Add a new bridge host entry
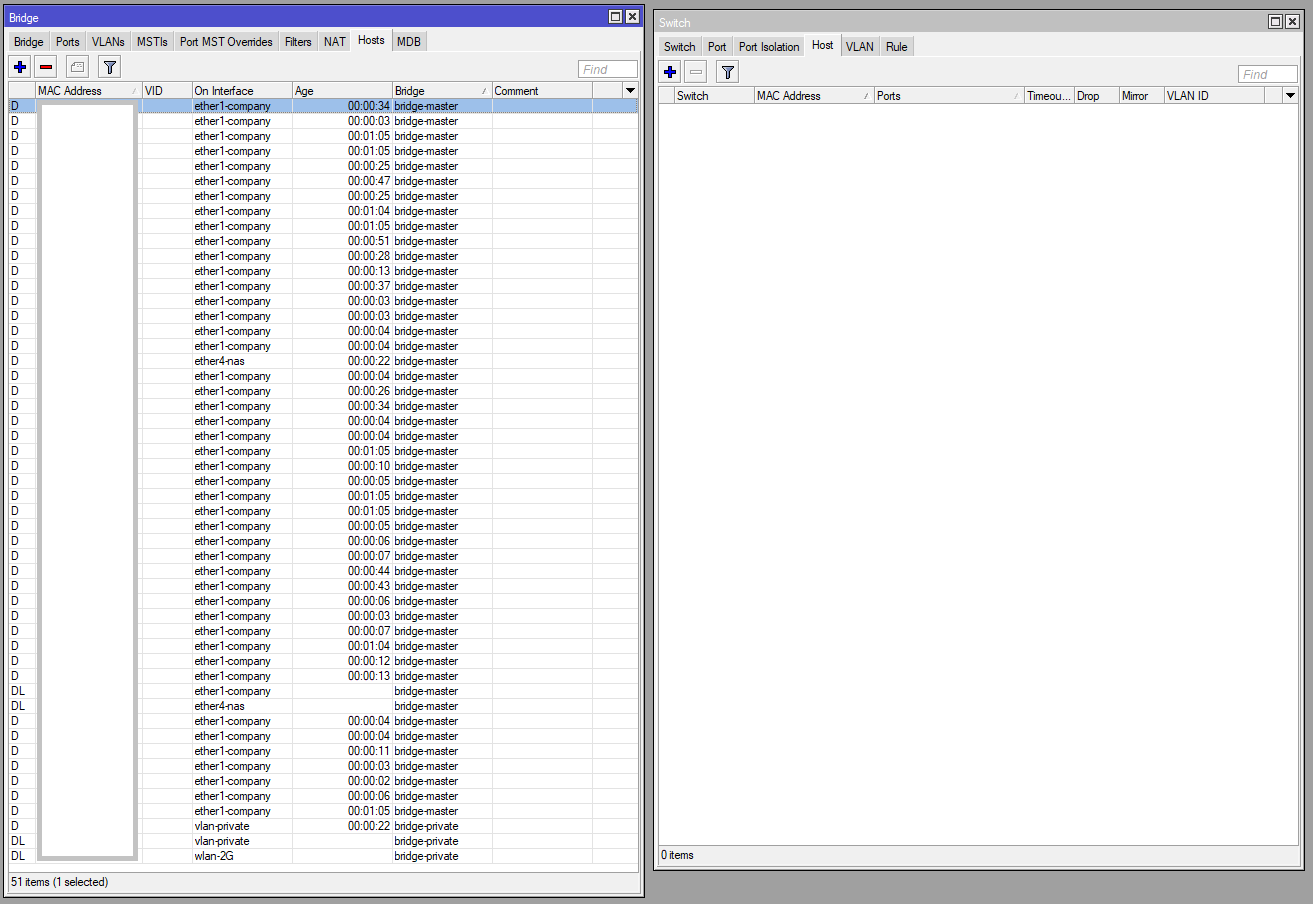 [20, 66]
